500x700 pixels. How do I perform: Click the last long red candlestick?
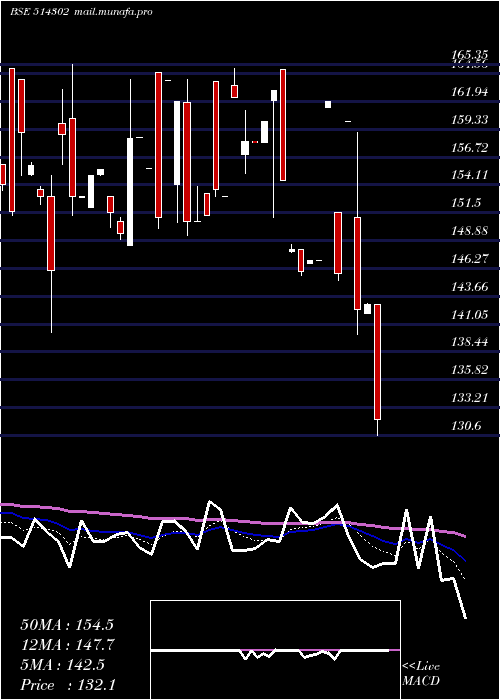click(x=377, y=362)
